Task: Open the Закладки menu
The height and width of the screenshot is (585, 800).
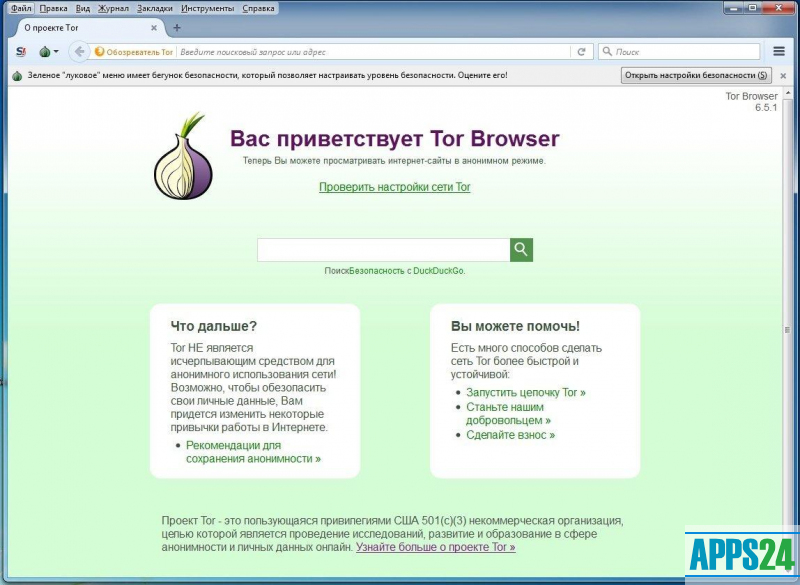Action: pos(155,8)
